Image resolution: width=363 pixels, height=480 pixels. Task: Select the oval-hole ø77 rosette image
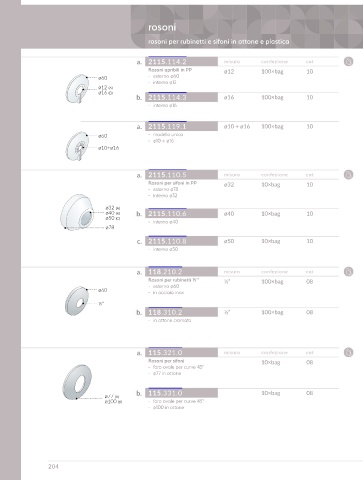77,382
